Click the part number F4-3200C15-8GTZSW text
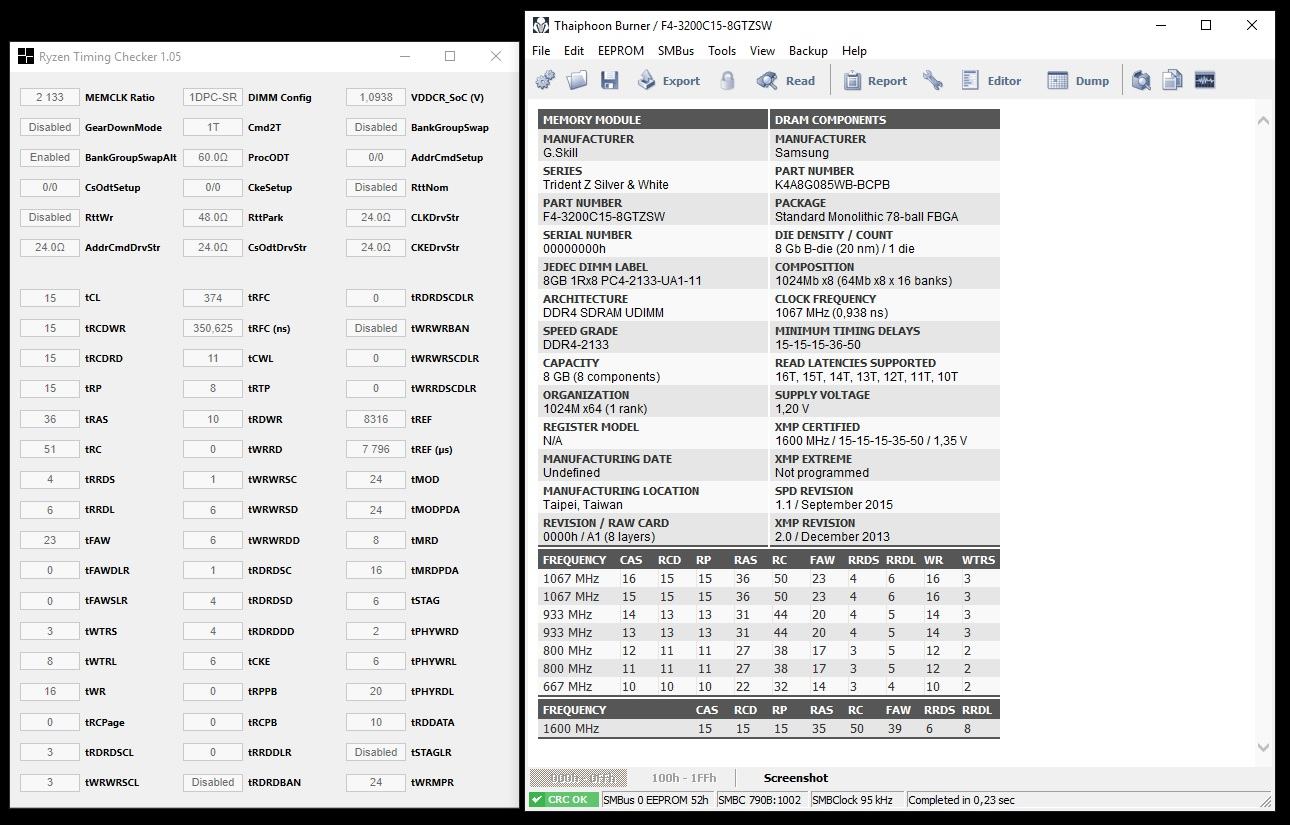This screenshot has height=825, width=1290. 604,217
